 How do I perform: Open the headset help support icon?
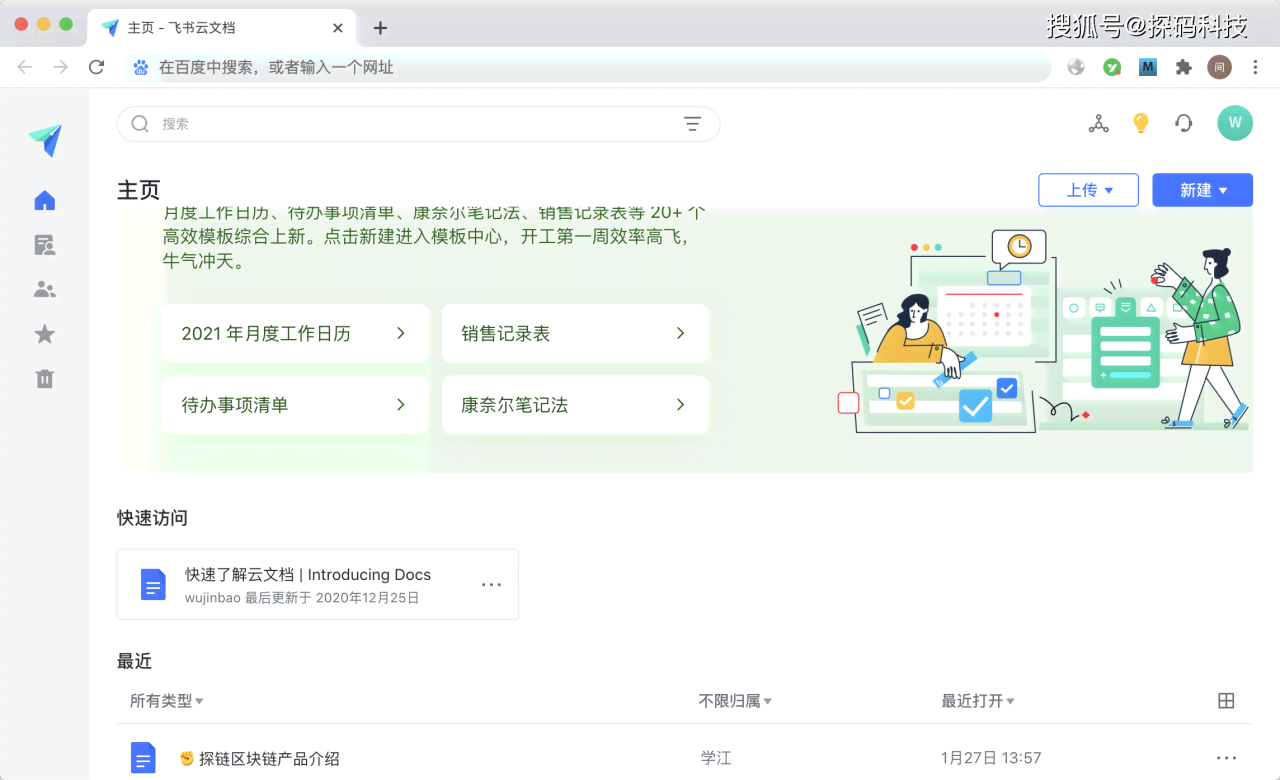[1183, 122]
